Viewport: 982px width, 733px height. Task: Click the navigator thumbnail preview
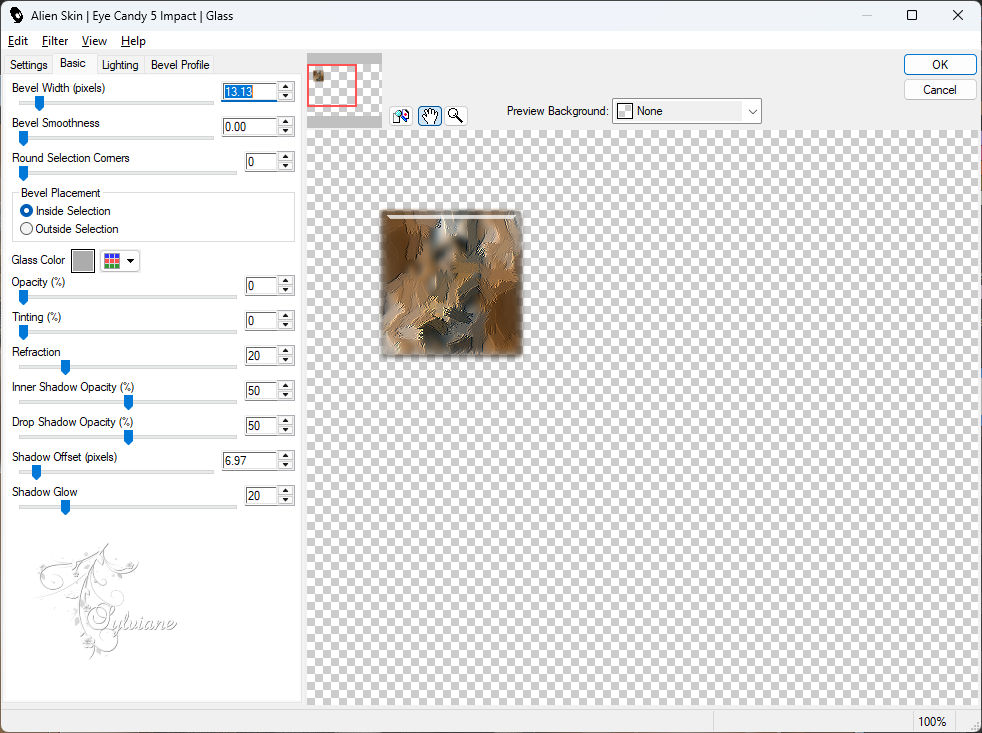[344, 90]
